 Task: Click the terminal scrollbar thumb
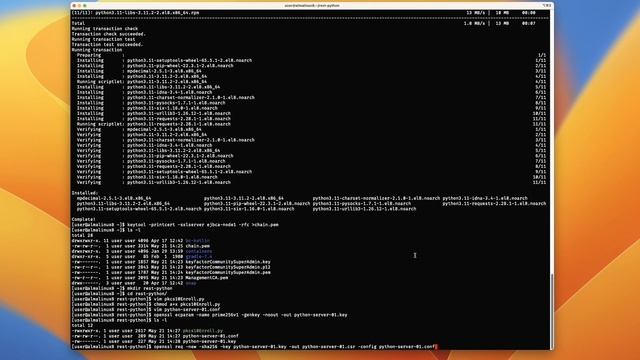click(x=551, y=311)
